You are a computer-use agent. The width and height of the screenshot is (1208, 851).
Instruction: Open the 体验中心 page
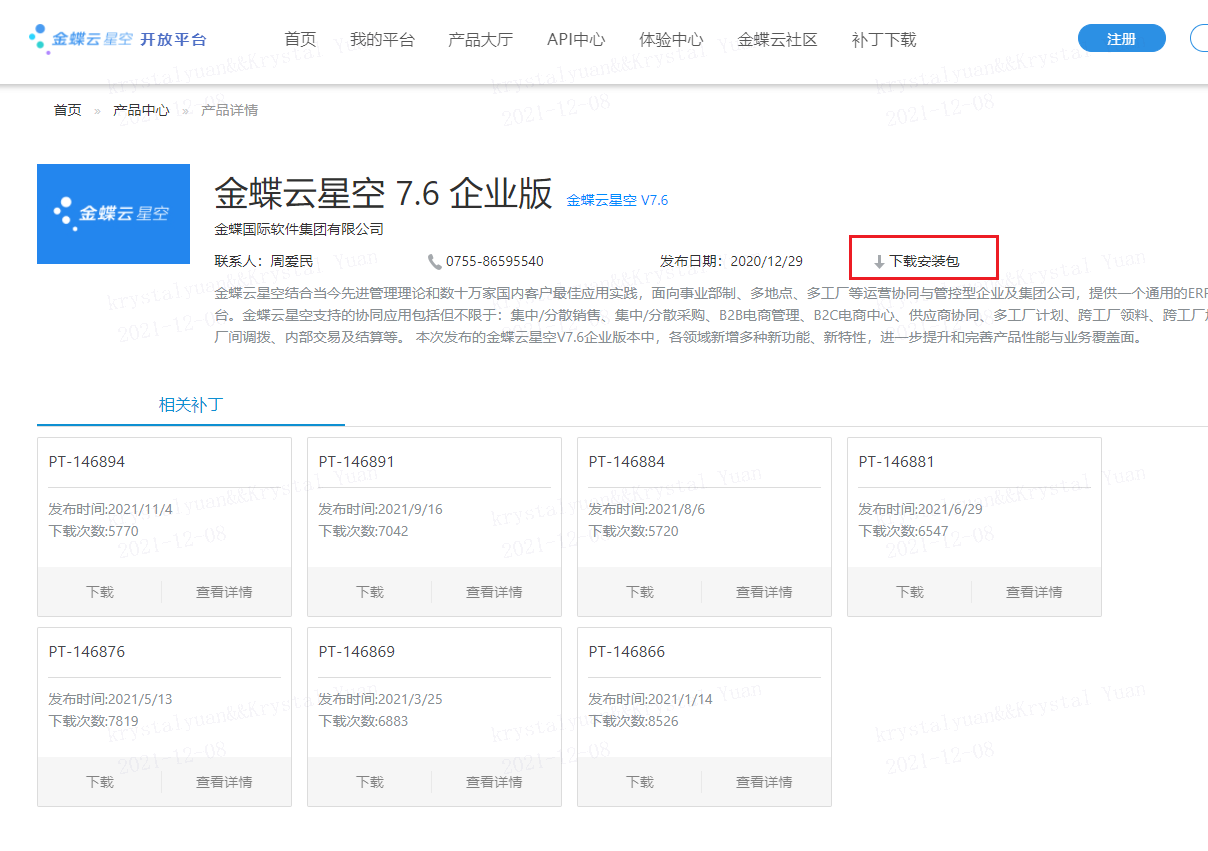[670, 40]
